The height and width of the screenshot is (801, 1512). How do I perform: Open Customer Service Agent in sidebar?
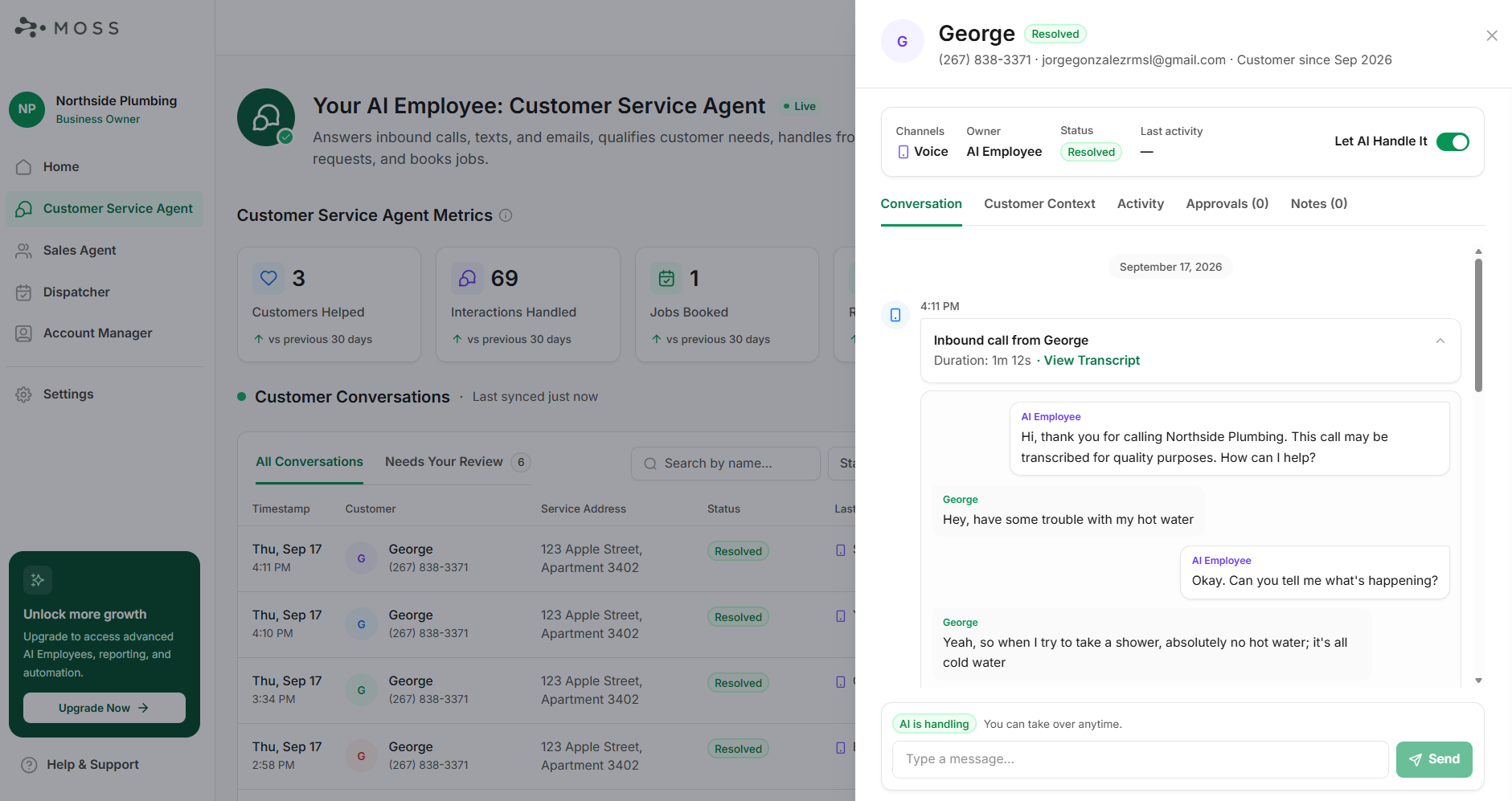click(x=104, y=209)
